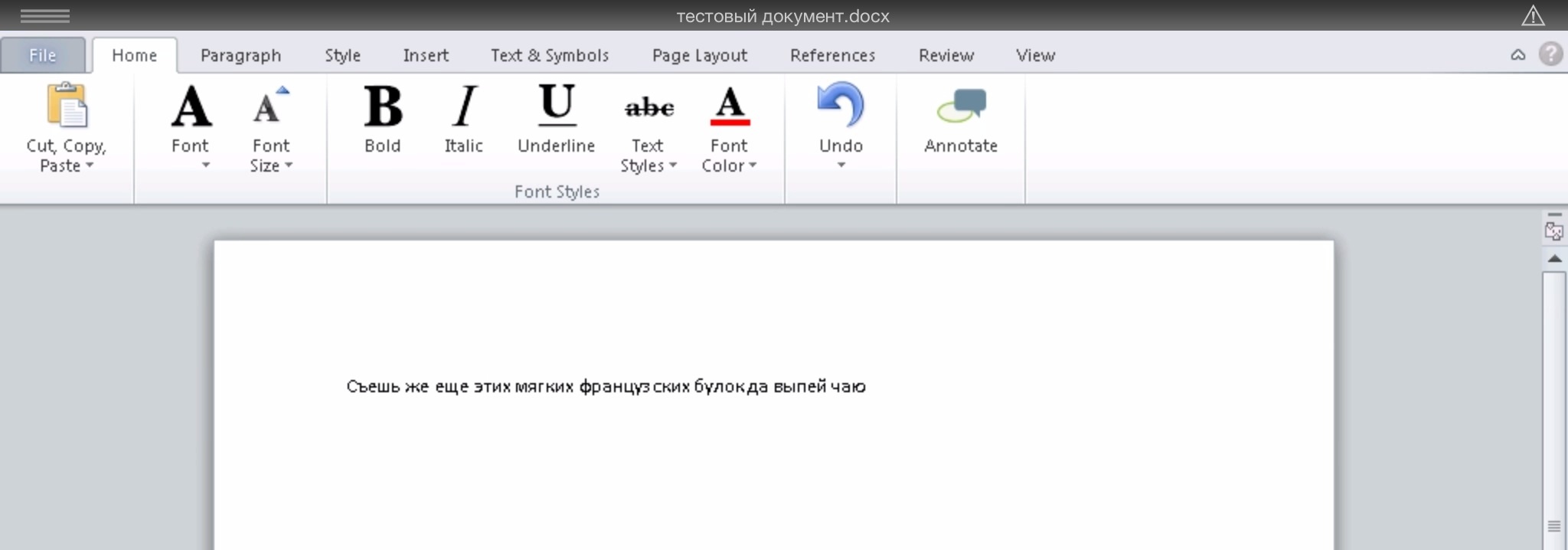Click the help question mark icon

pyautogui.click(x=1550, y=54)
